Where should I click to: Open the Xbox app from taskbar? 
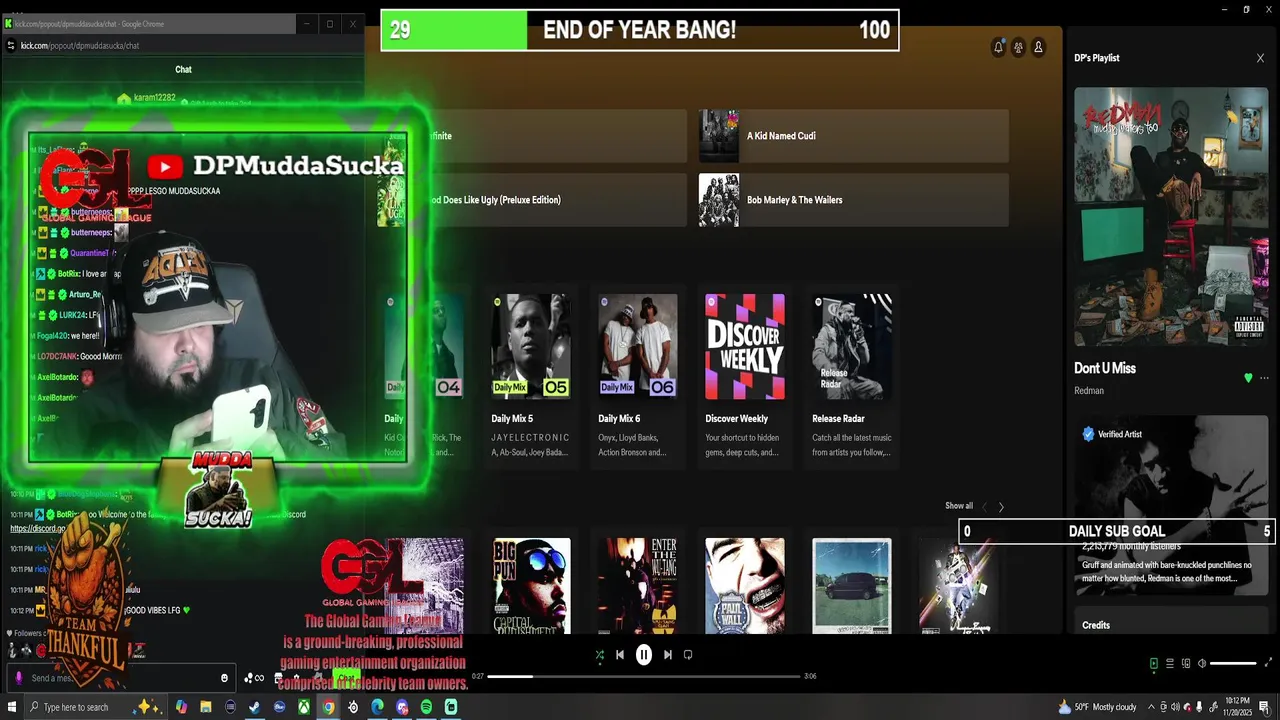pyautogui.click(x=303, y=707)
